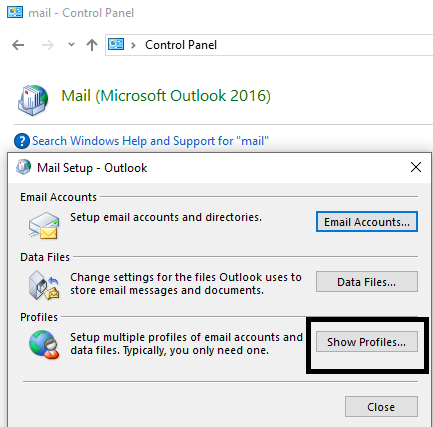Viewport: 433px width, 427px height.
Task: Click the 'Data Files' section heading
Action: 45,257
